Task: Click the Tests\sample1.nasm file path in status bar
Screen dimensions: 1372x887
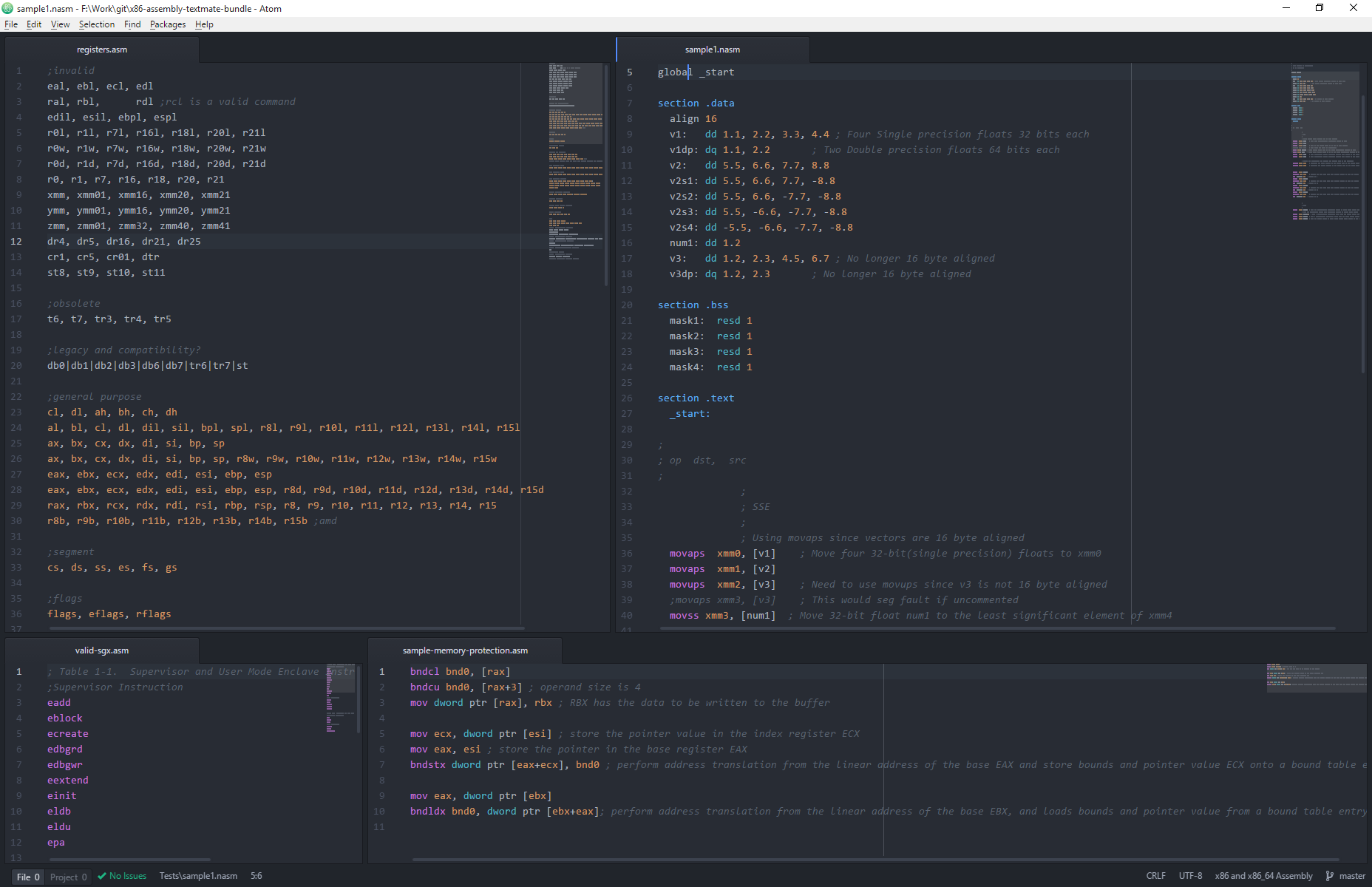Action: (x=198, y=876)
